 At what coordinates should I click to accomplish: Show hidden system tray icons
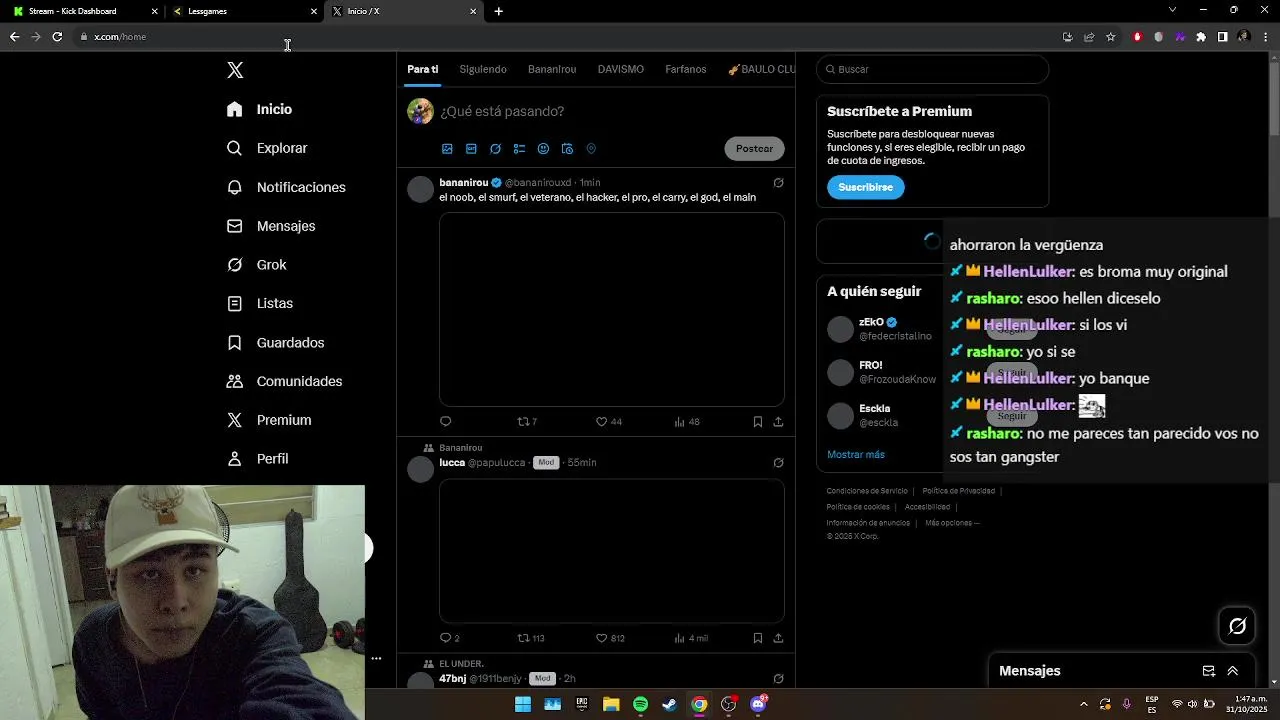1083,704
